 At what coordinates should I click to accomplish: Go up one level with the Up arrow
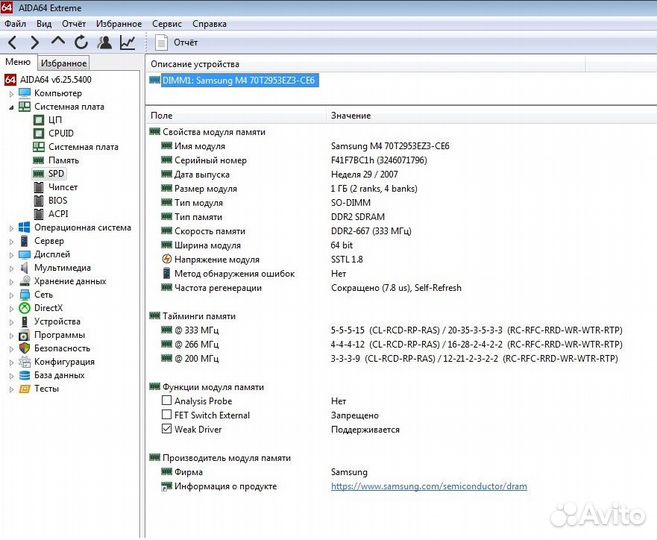coord(58,41)
